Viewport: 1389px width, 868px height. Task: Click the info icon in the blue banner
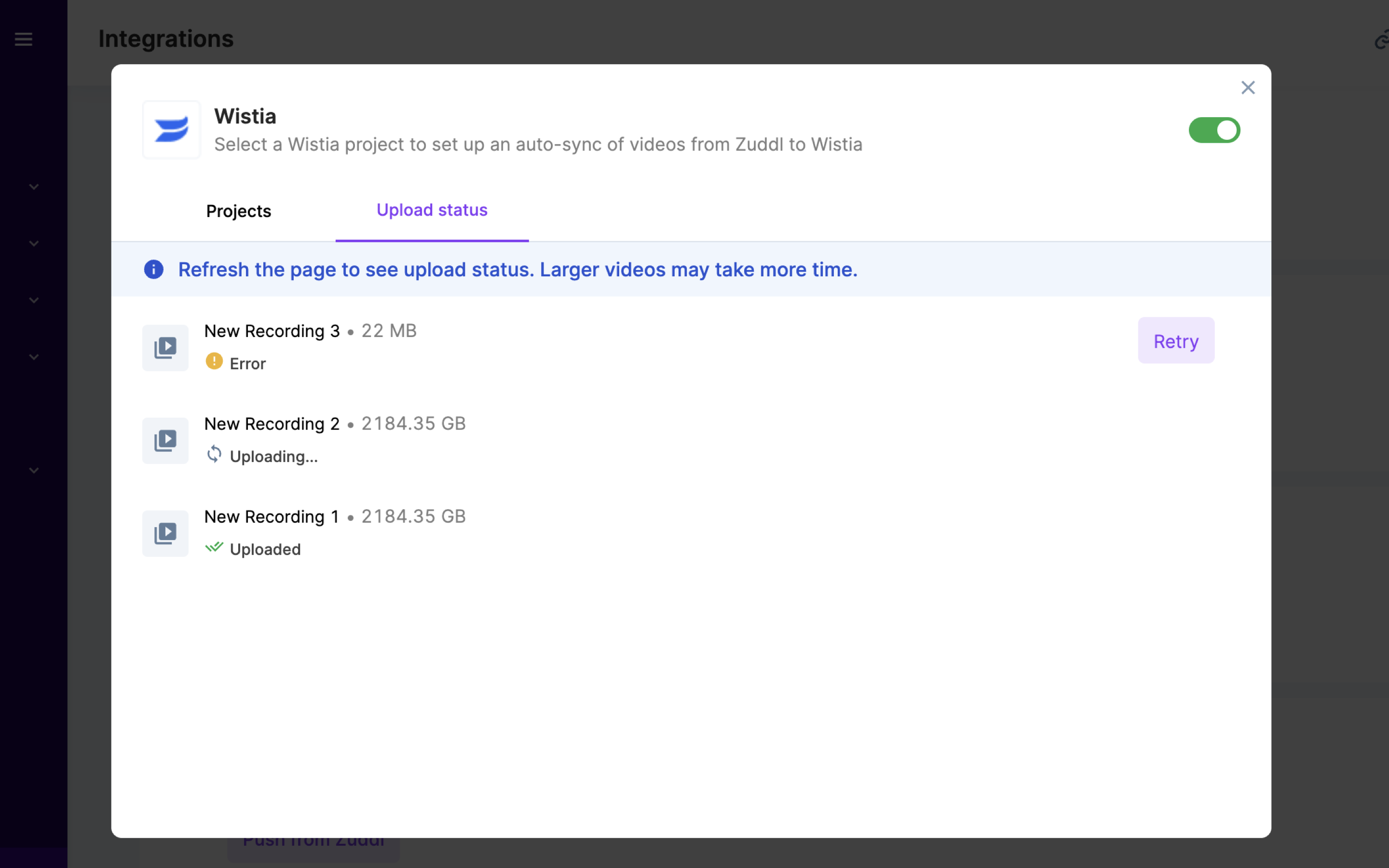(x=153, y=269)
